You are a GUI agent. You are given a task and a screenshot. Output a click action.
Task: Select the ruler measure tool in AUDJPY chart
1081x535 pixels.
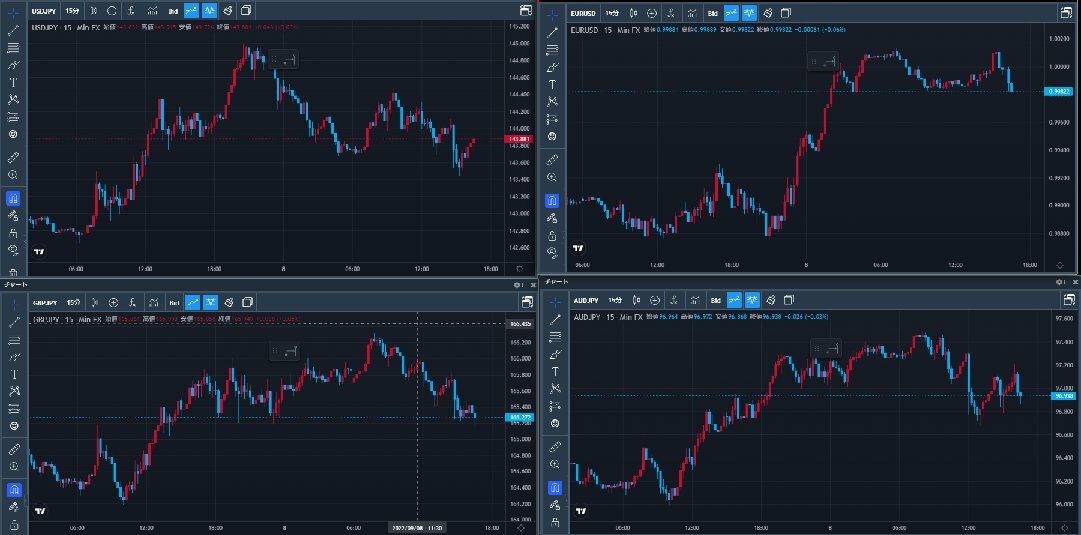pyautogui.click(x=554, y=446)
